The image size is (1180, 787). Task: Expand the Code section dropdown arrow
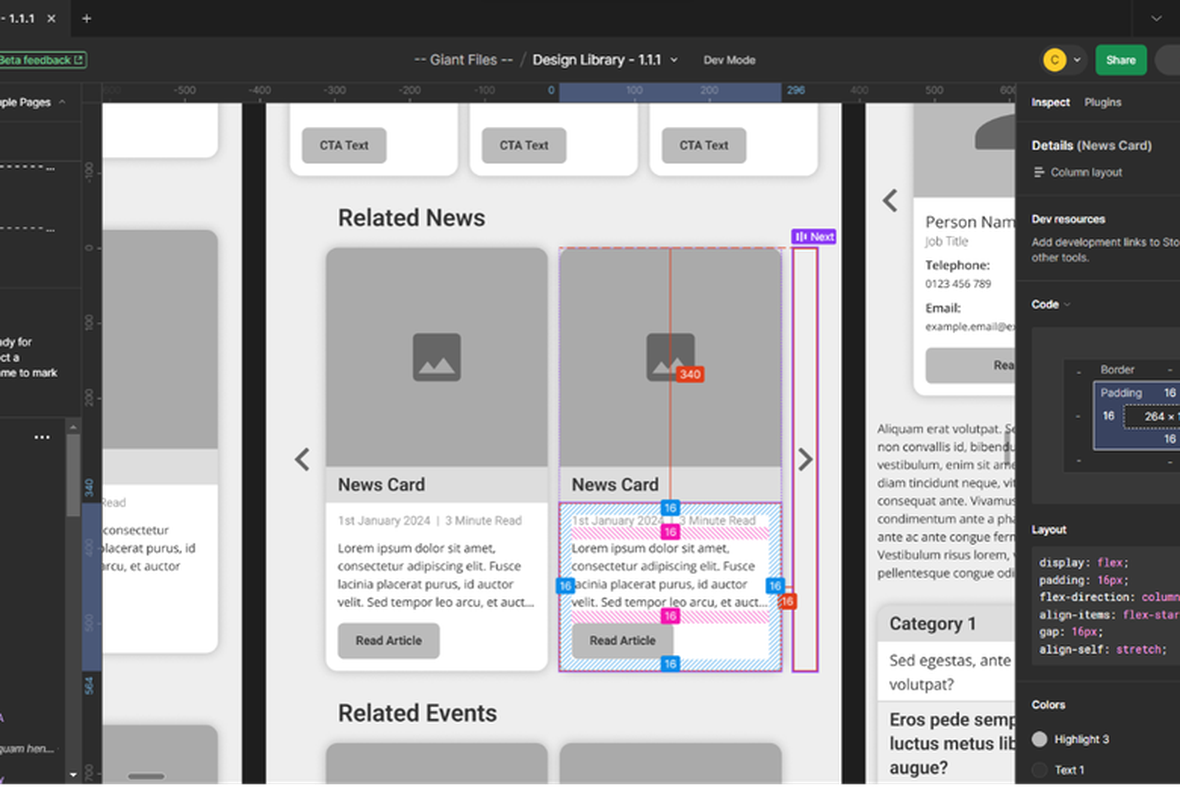pos(1067,305)
